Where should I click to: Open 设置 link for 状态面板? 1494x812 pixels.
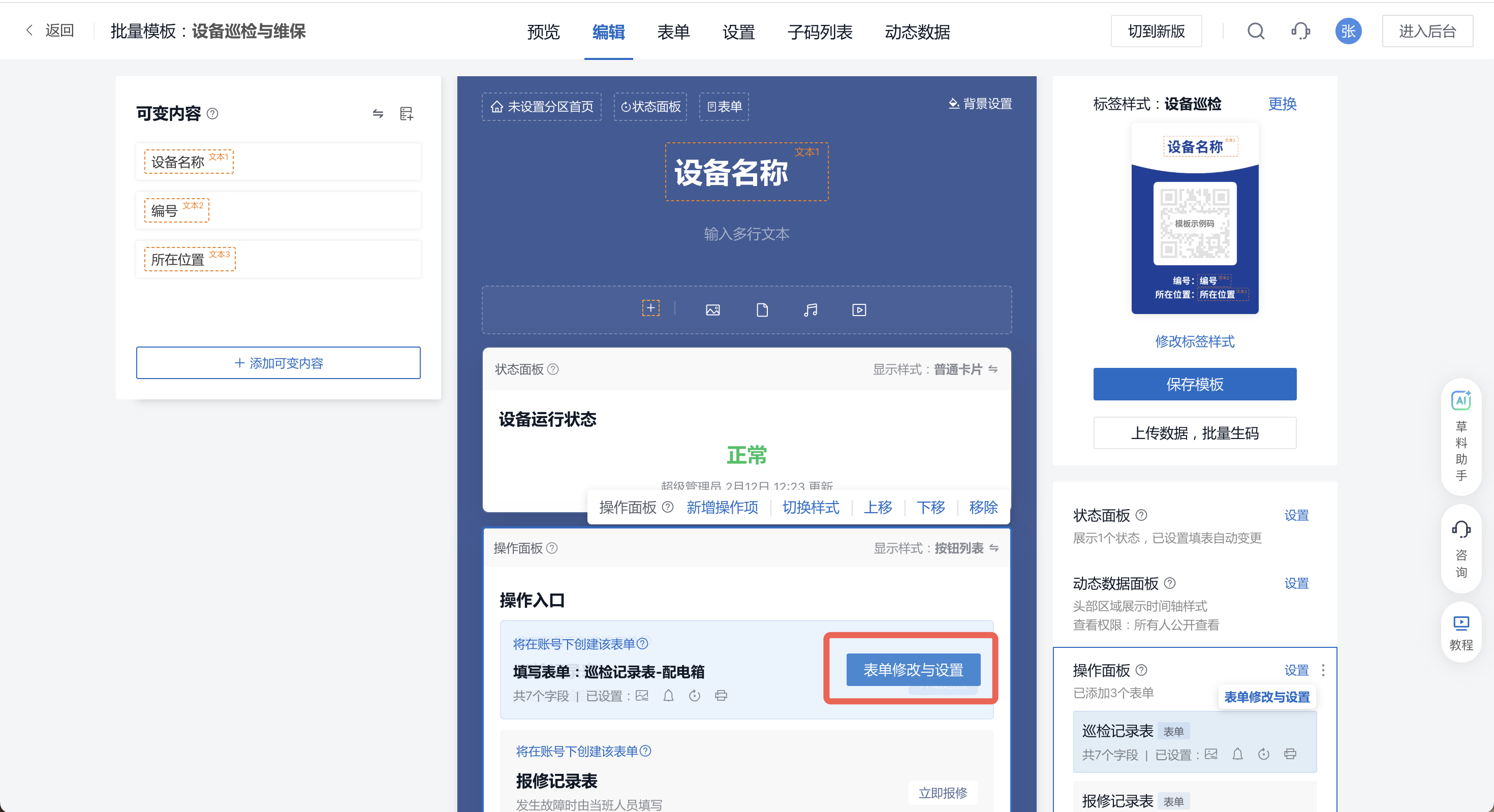pos(1297,515)
